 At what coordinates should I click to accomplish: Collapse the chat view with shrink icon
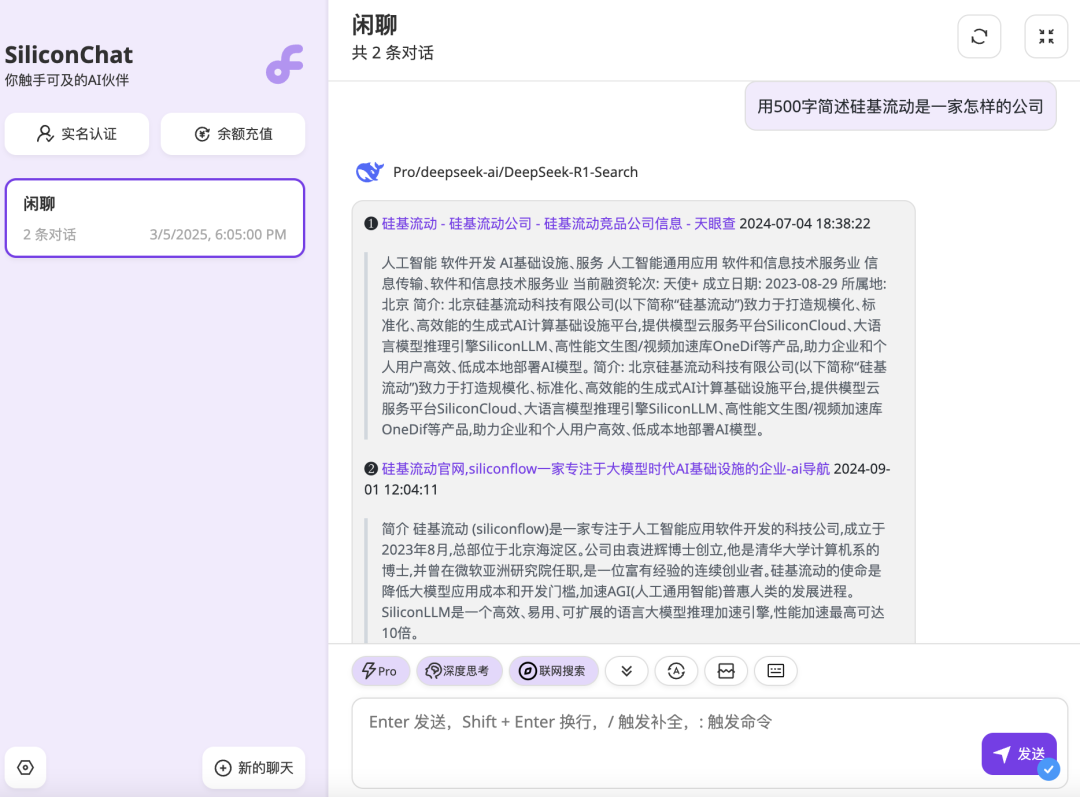coord(1045,36)
